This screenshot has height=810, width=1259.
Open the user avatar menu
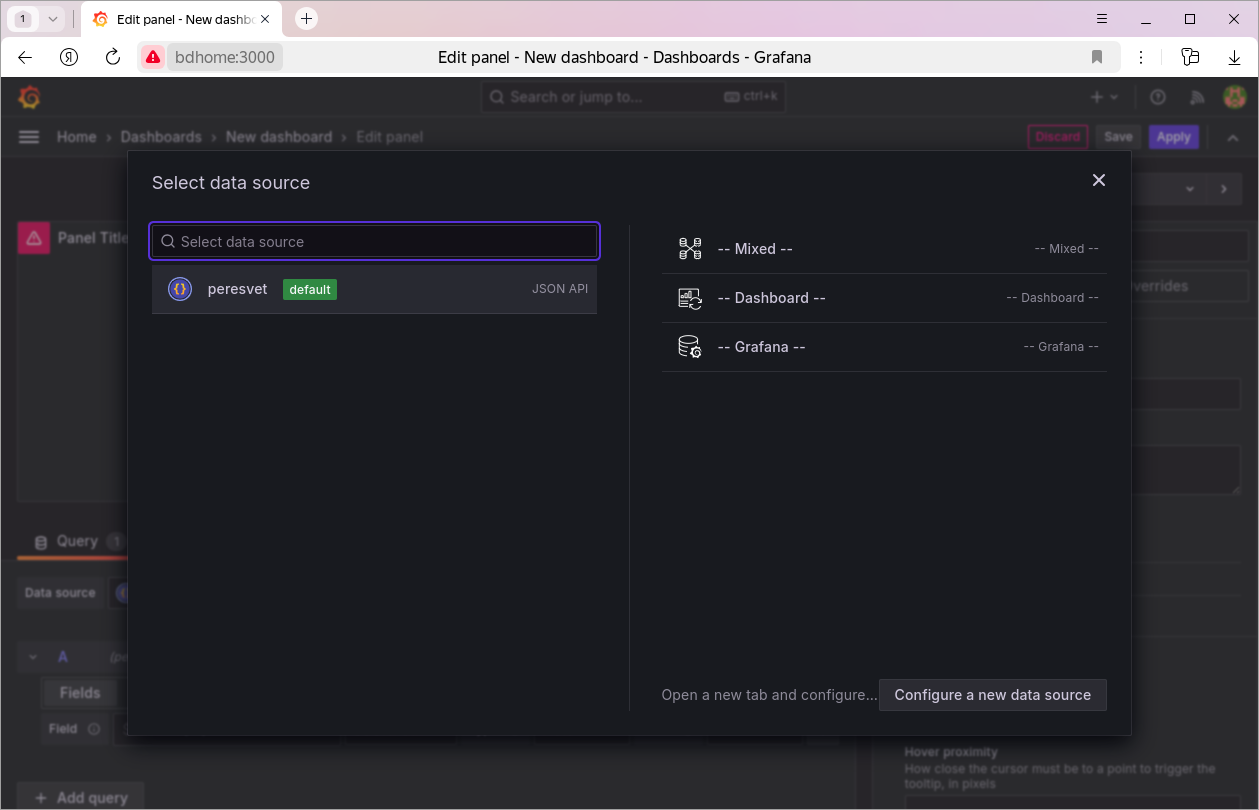[x=1234, y=97]
